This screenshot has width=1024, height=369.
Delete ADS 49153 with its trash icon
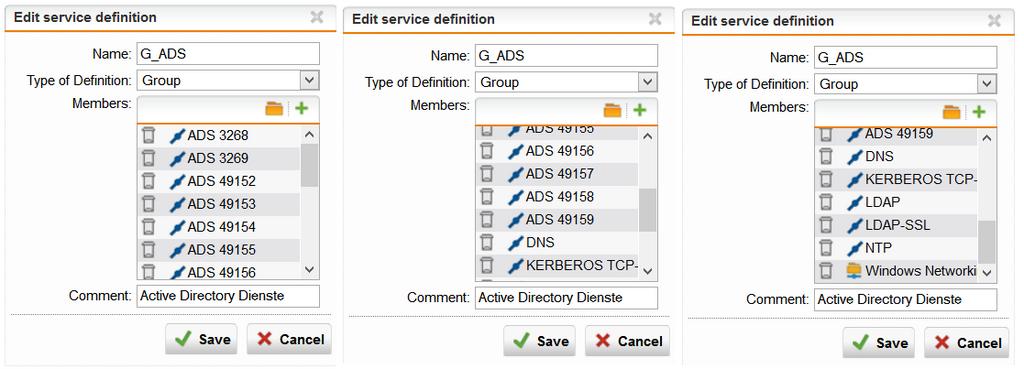click(149, 204)
